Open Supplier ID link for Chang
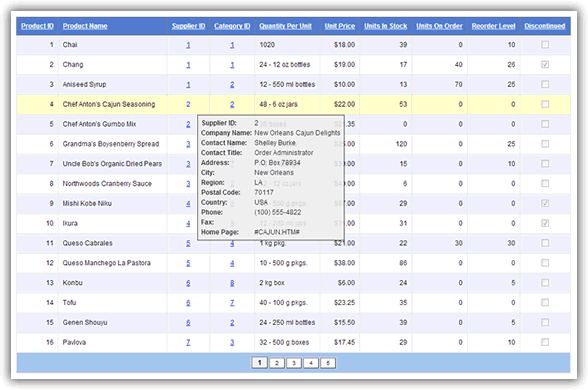This screenshot has width=588, height=390. click(x=188, y=65)
